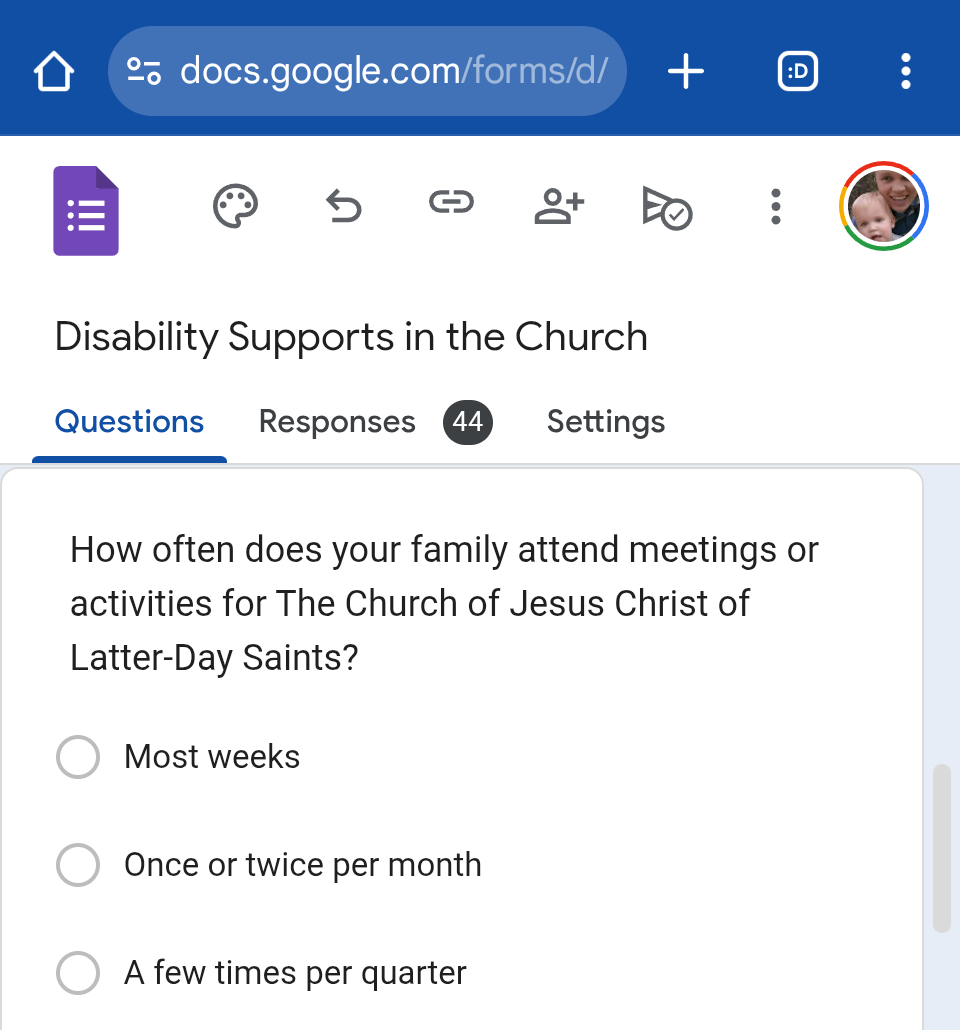
Task: Open the browser home page
Action: 54,72
